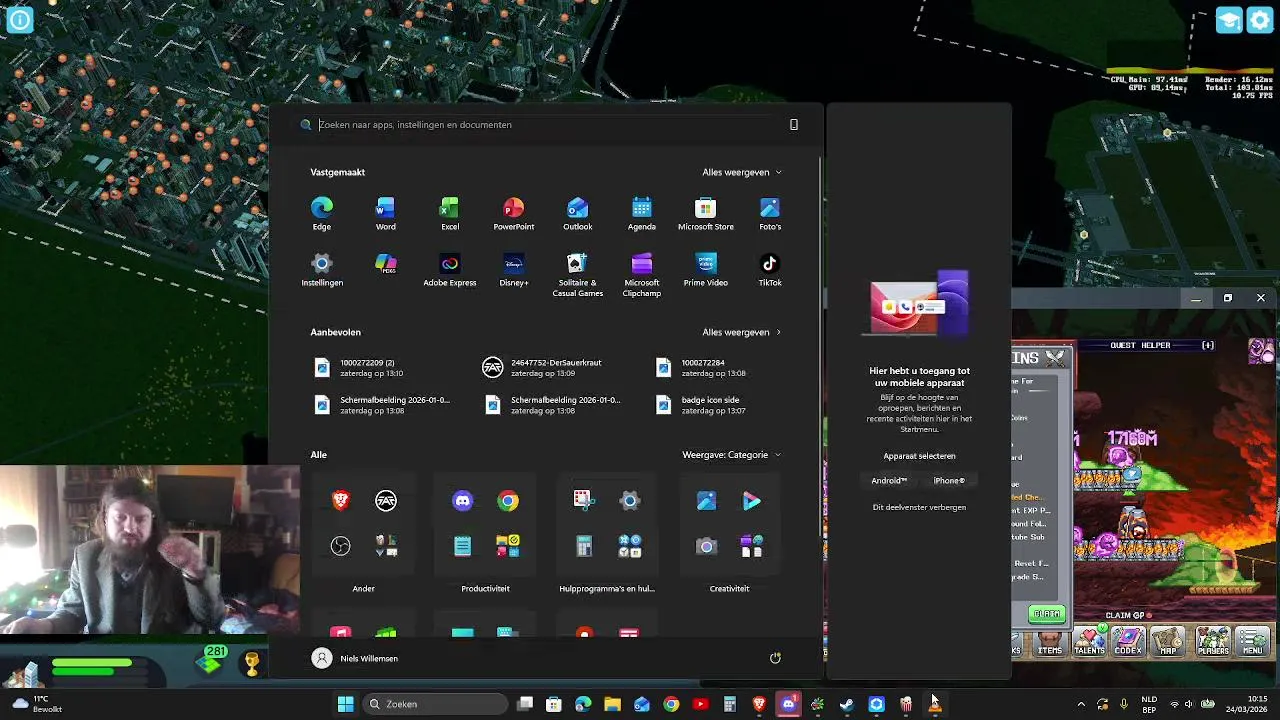Expand Alles weergeven for Aanbevolen

click(742, 332)
